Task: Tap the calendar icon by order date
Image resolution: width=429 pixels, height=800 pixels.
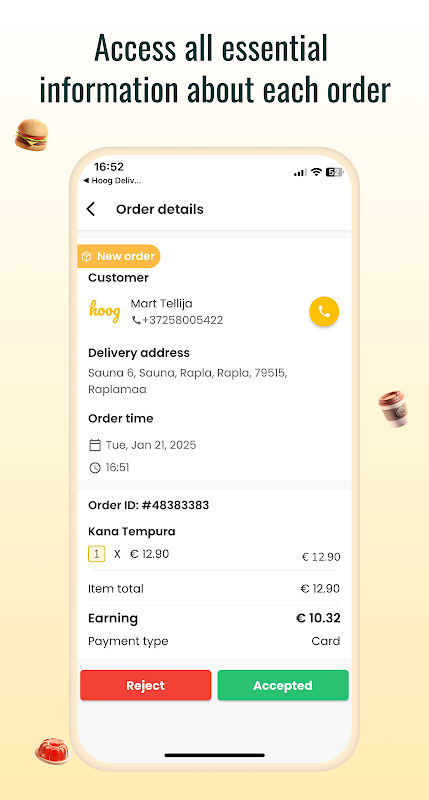Action: point(95,445)
